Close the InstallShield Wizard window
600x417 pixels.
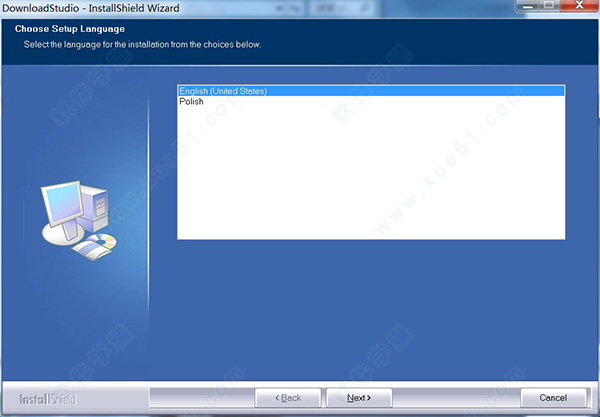tap(580, 6)
